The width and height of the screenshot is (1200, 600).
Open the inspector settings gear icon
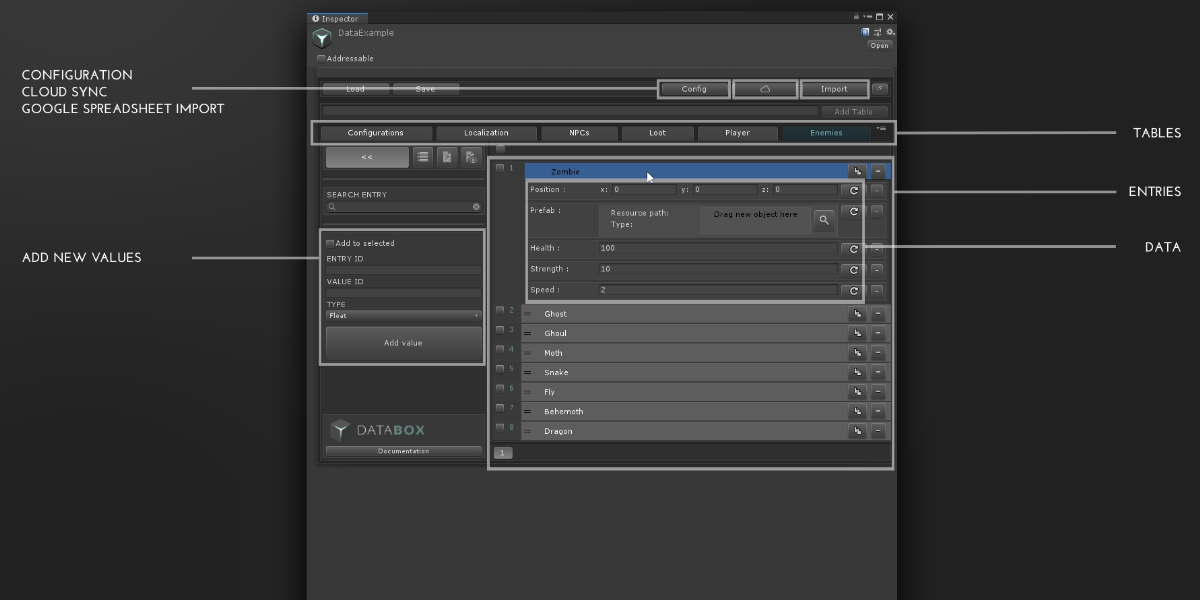click(x=890, y=32)
